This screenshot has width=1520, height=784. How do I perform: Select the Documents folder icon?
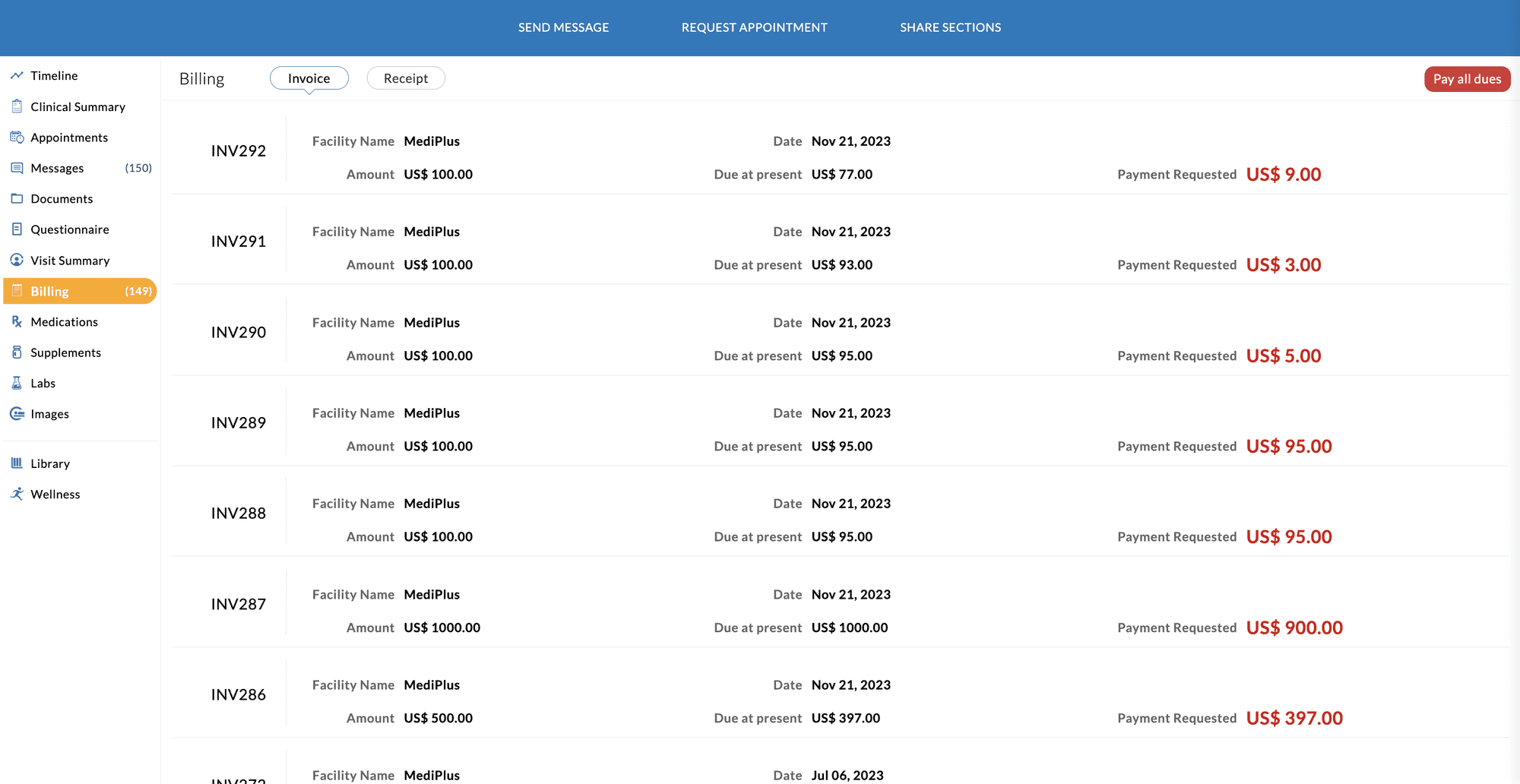pyautogui.click(x=17, y=198)
